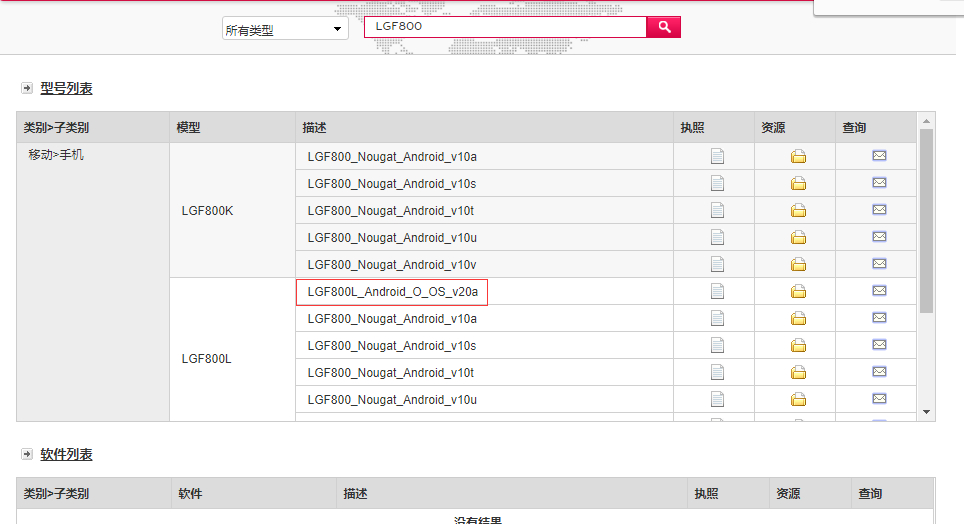Open license document for LGF800_Nougat_Android_v10a under LGF800K
This screenshot has width=964, height=524.
716,155
